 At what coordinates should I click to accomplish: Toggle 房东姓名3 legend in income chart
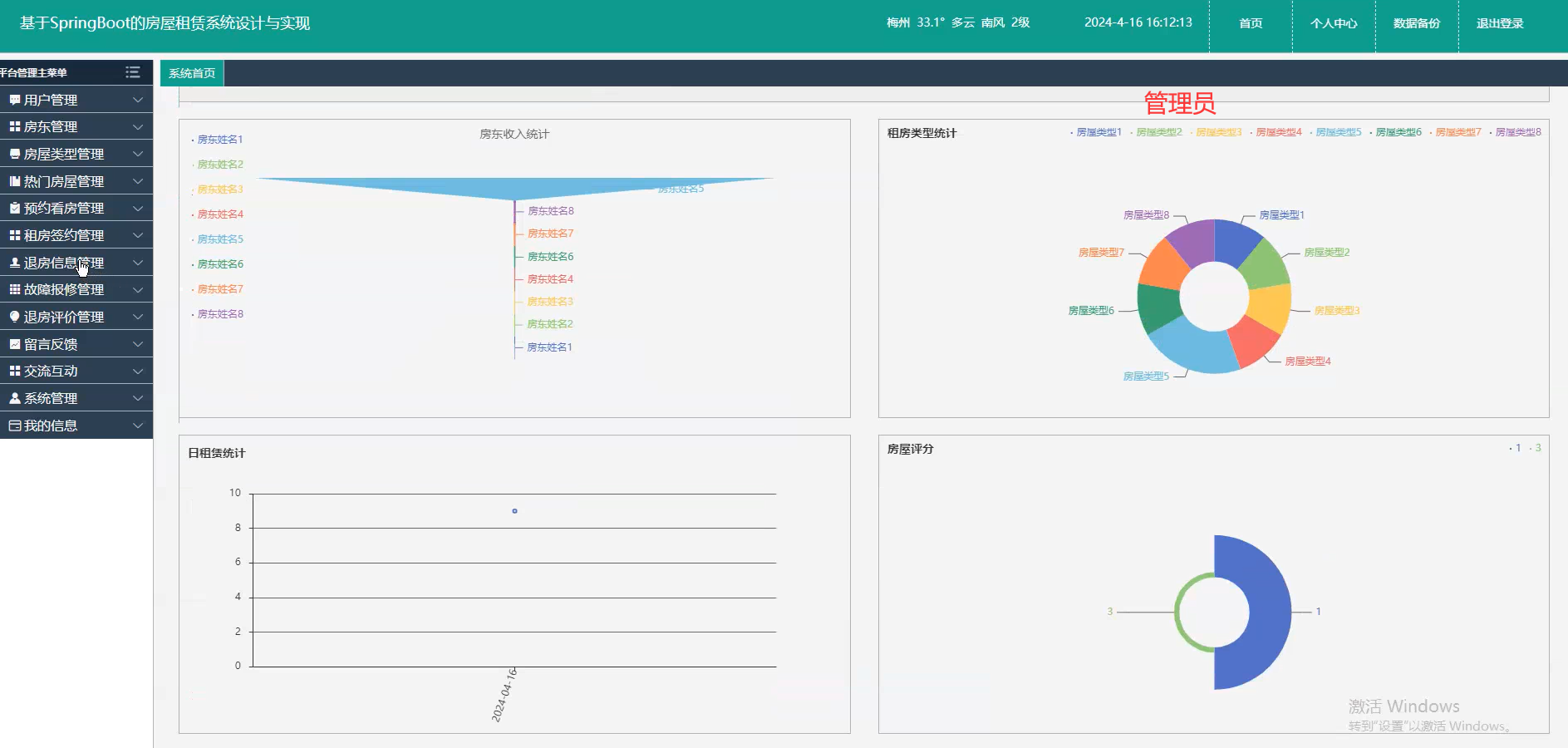pos(218,189)
